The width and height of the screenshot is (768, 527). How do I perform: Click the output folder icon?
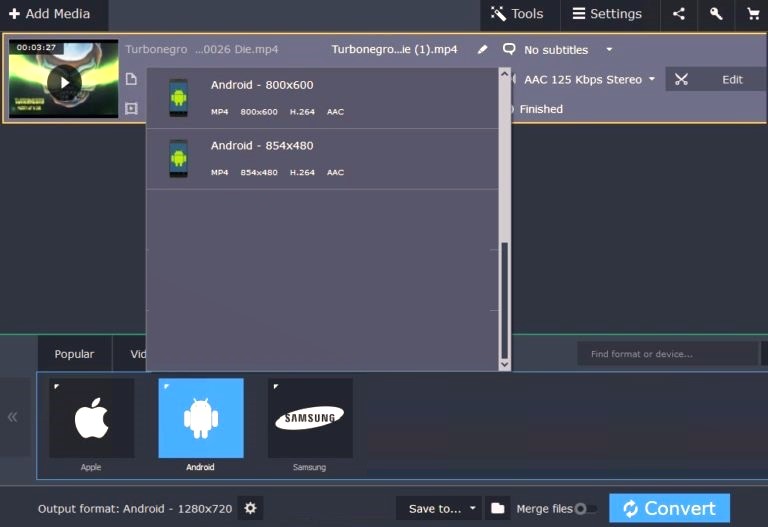[x=498, y=508]
